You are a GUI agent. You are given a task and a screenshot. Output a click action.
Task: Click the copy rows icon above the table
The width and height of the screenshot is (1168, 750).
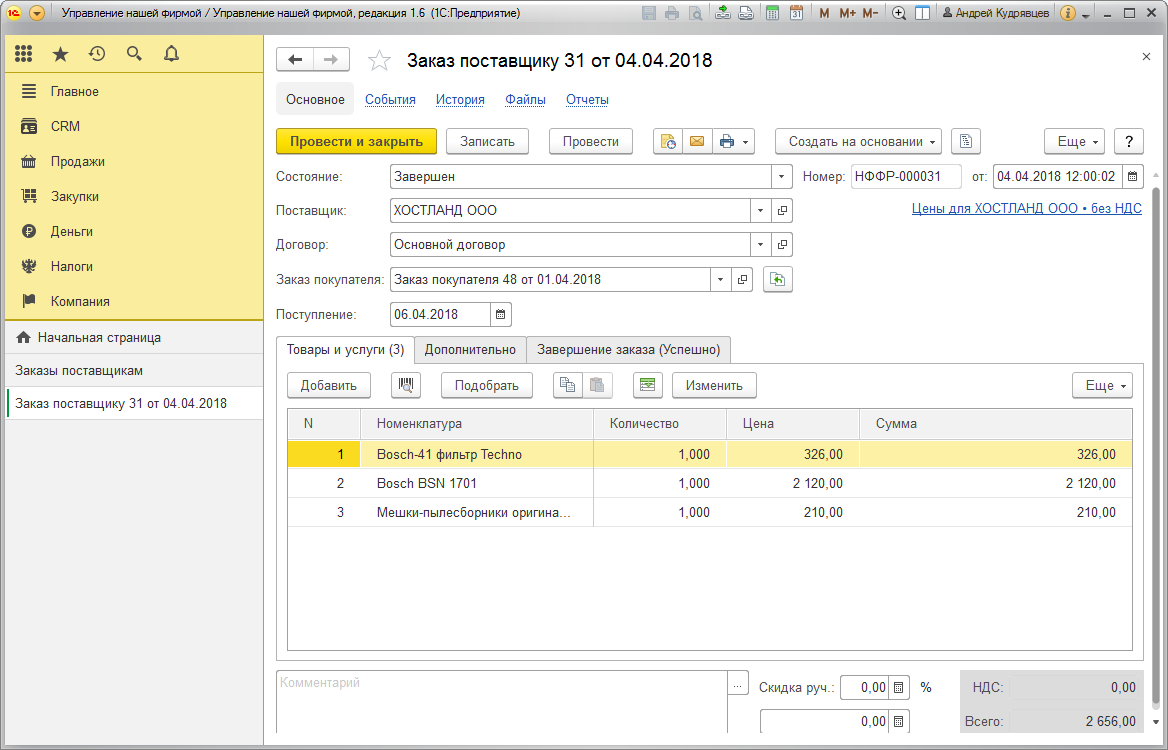568,385
